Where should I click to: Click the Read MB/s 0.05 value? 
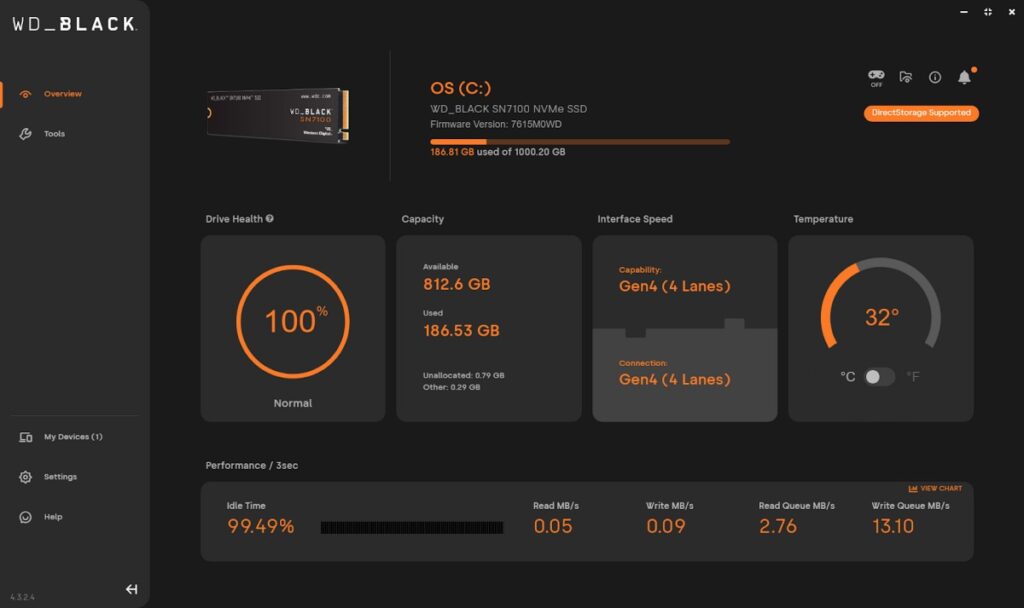point(552,526)
